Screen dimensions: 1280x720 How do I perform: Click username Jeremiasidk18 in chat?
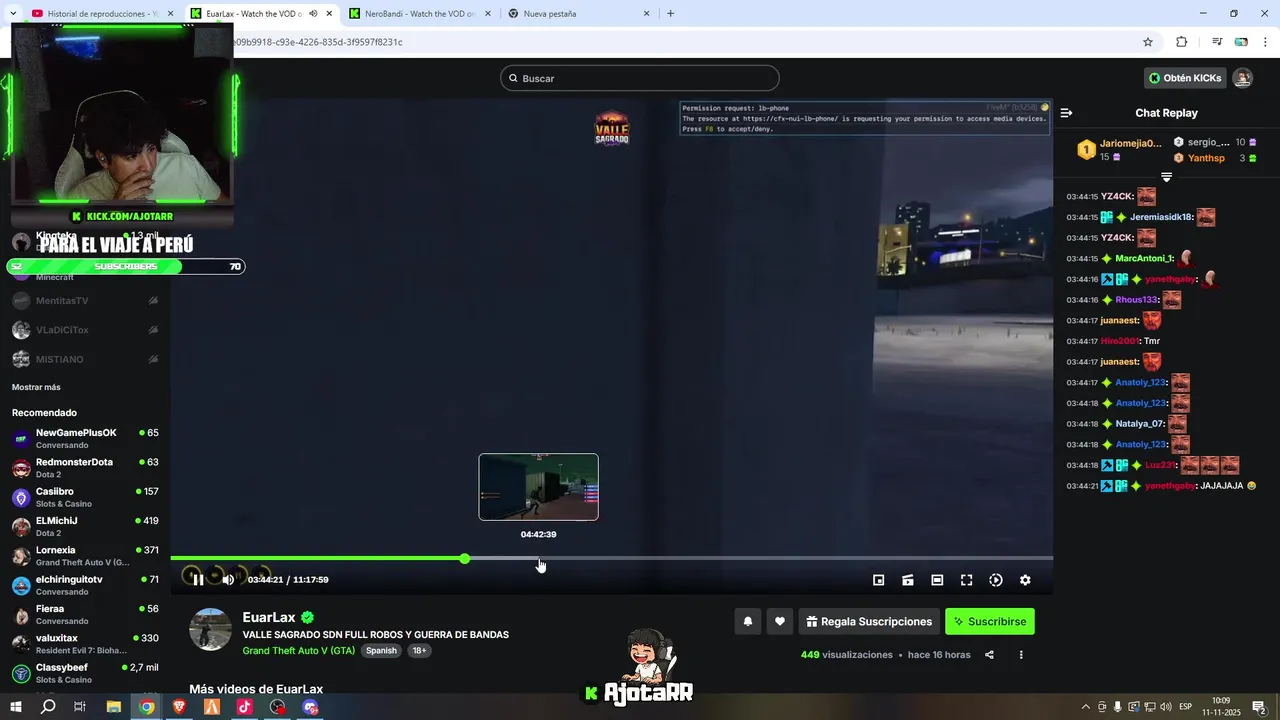click(1161, 217)
